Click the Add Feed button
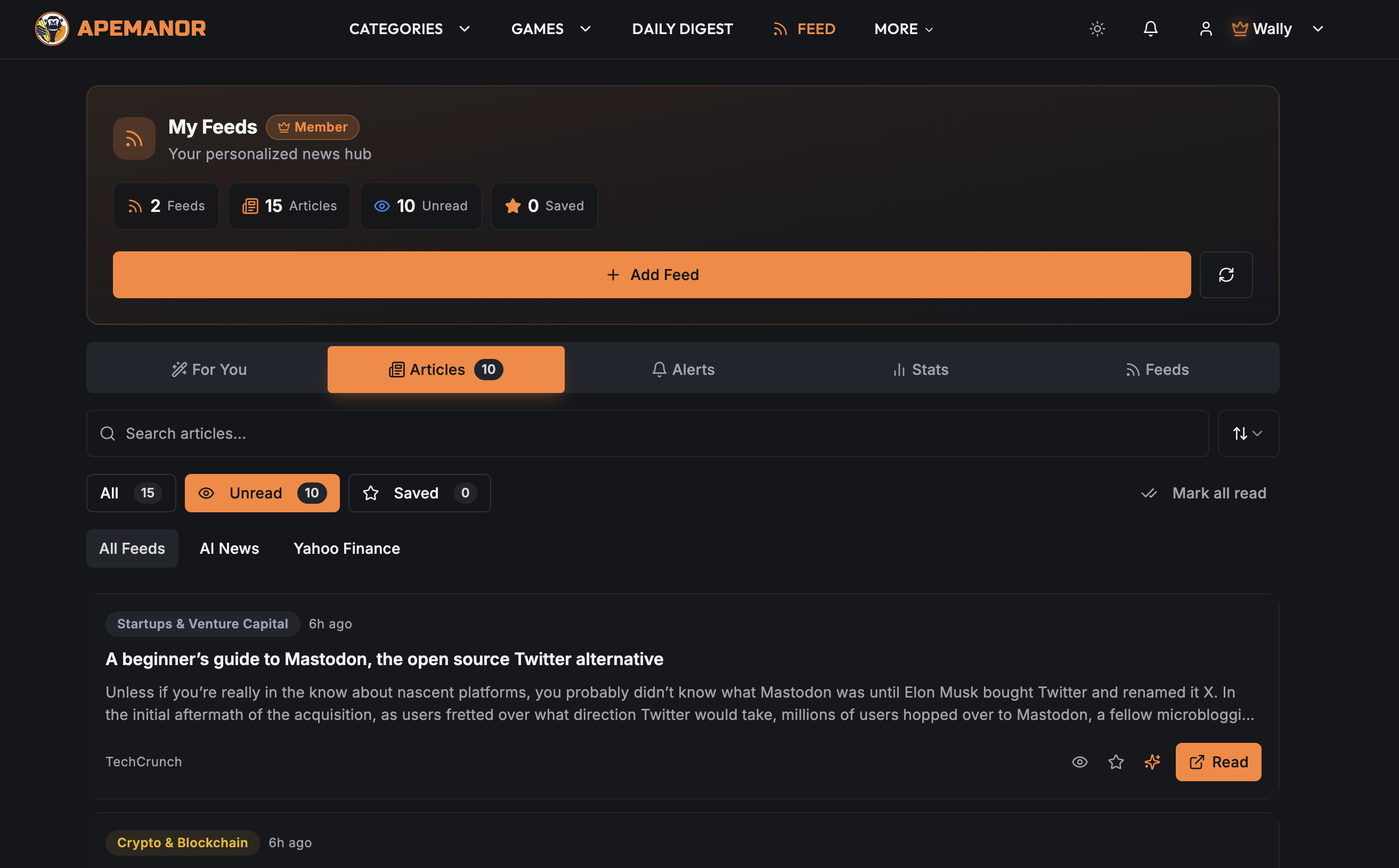Screen dimensions: 1399x868 tap(651, 274)
